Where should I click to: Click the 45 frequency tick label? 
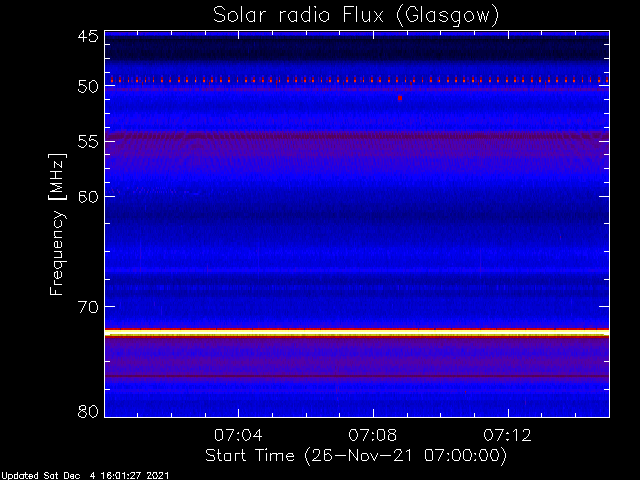(88, 36)
